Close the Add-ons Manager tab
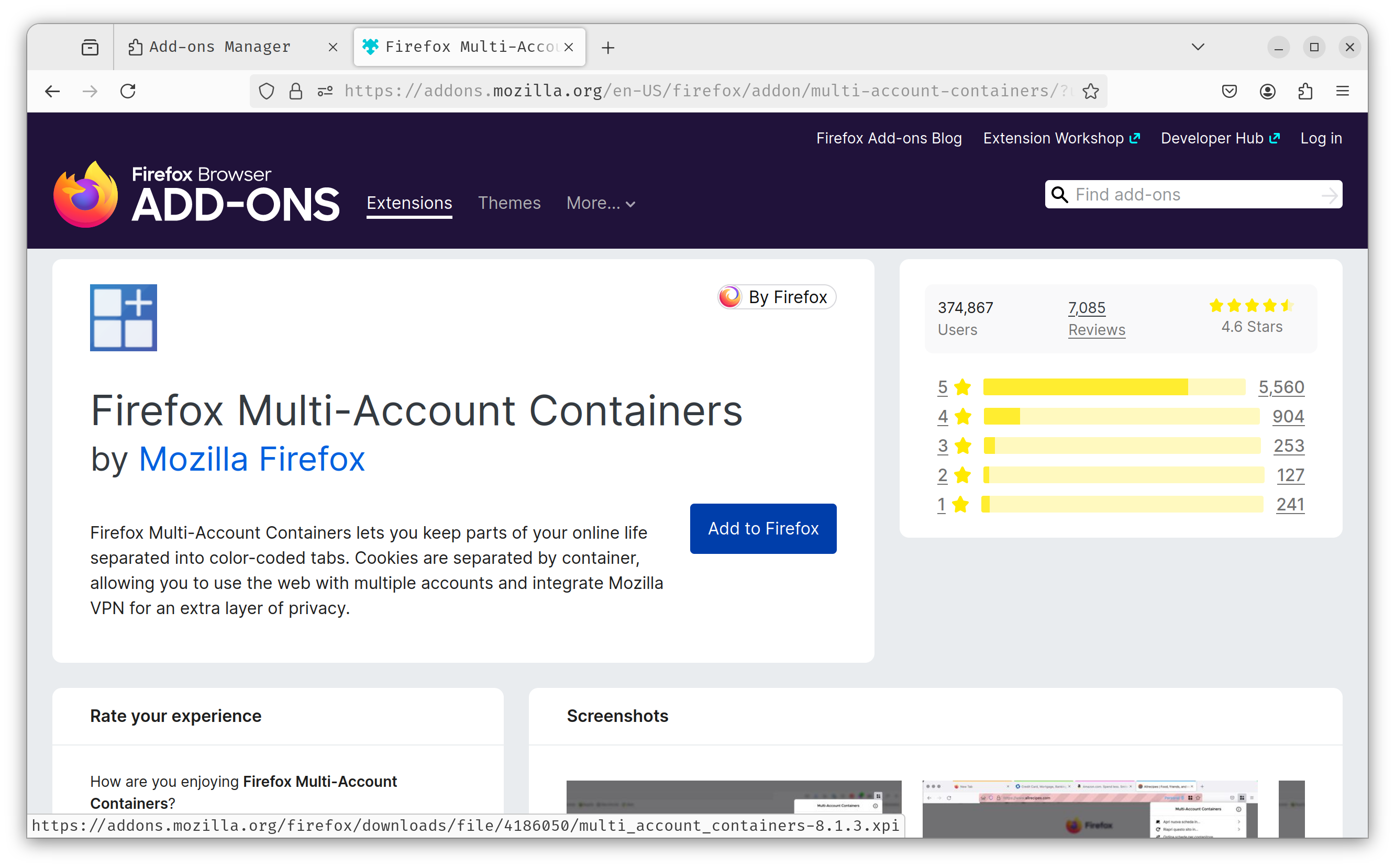This screenshot has height=868, width=1395. click(x=333, y=47)
